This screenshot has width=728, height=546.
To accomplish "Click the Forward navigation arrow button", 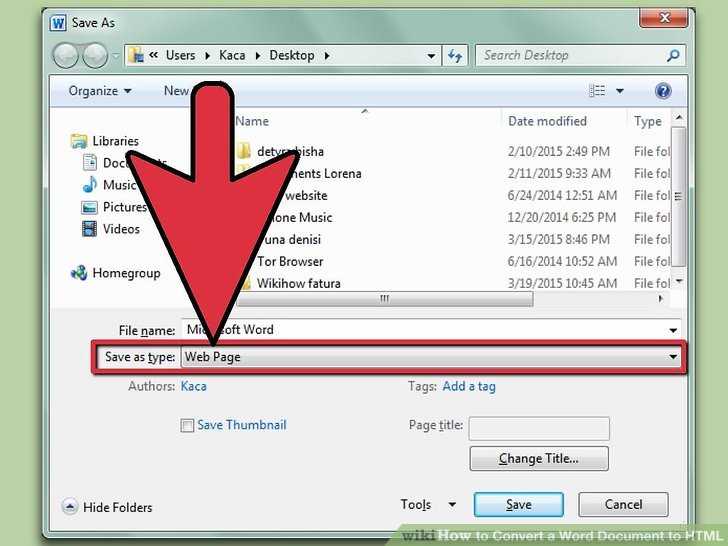I will pyautogui.click(x=95, y=56).
